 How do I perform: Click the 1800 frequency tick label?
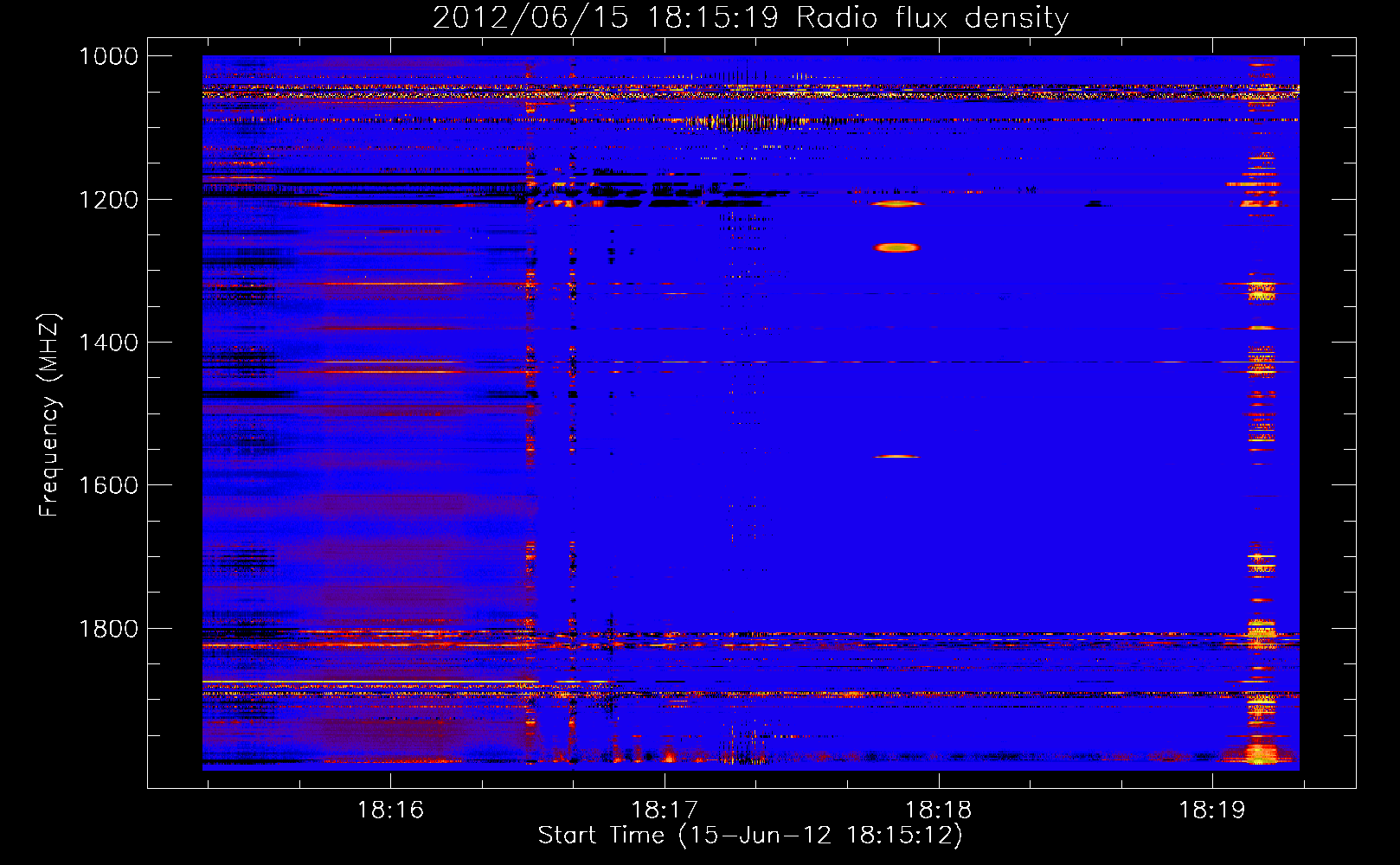pyautogui.click(x=108, y=629)
